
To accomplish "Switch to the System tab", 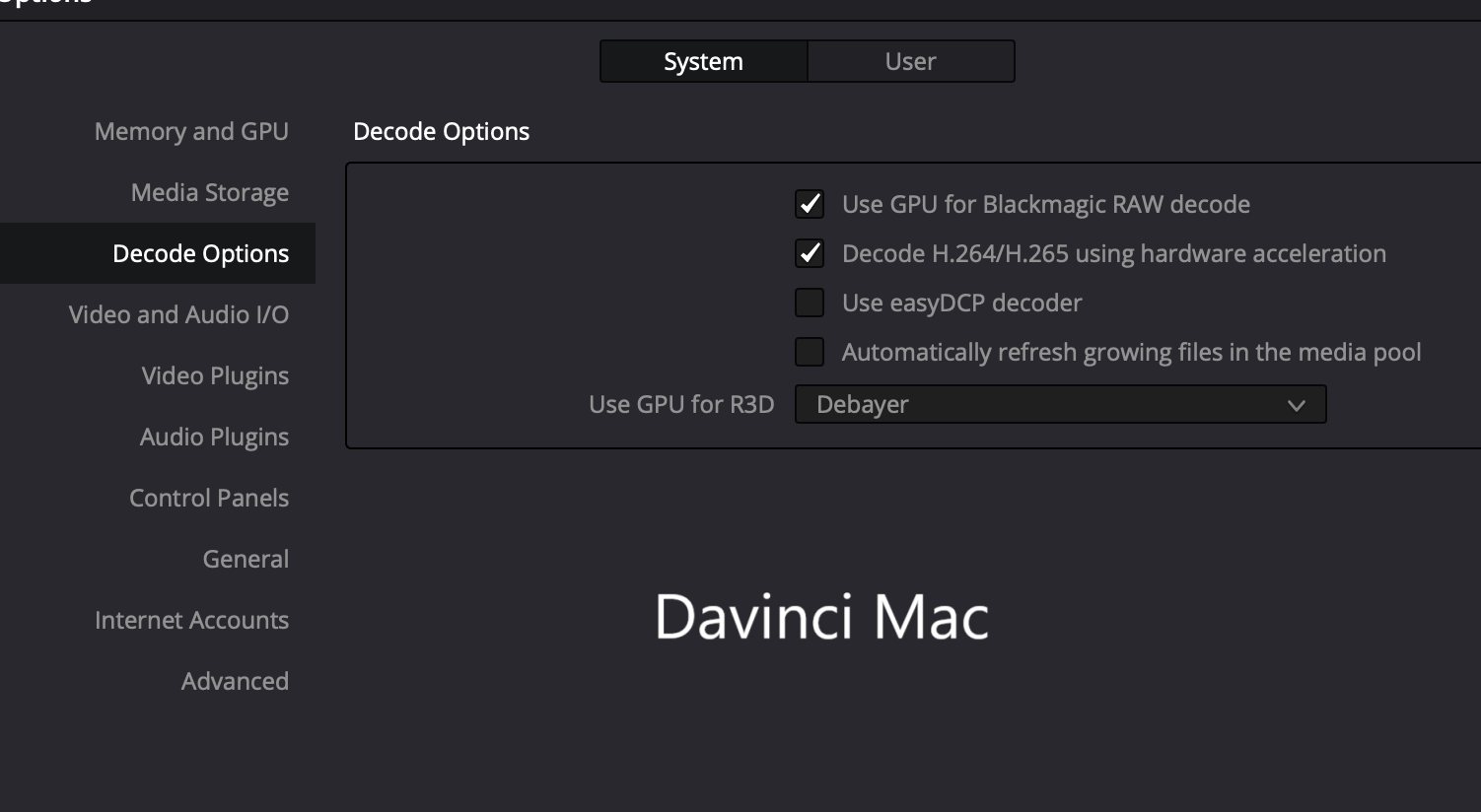I will tap(703, 61).
